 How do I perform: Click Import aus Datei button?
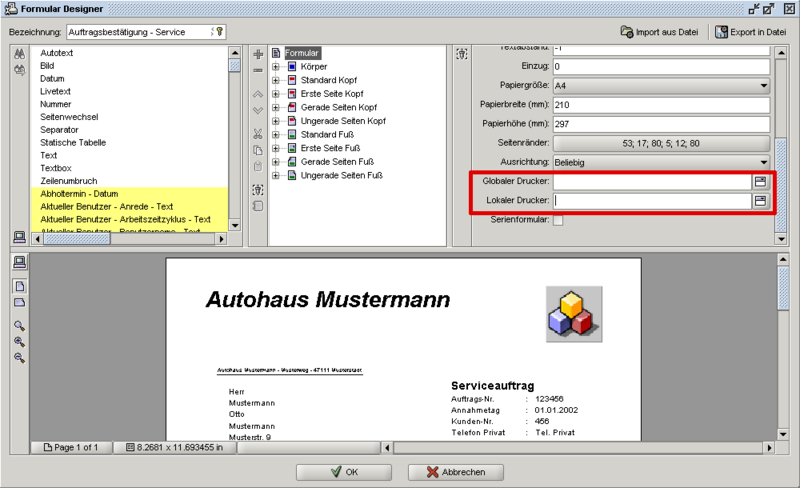(658, 32)
